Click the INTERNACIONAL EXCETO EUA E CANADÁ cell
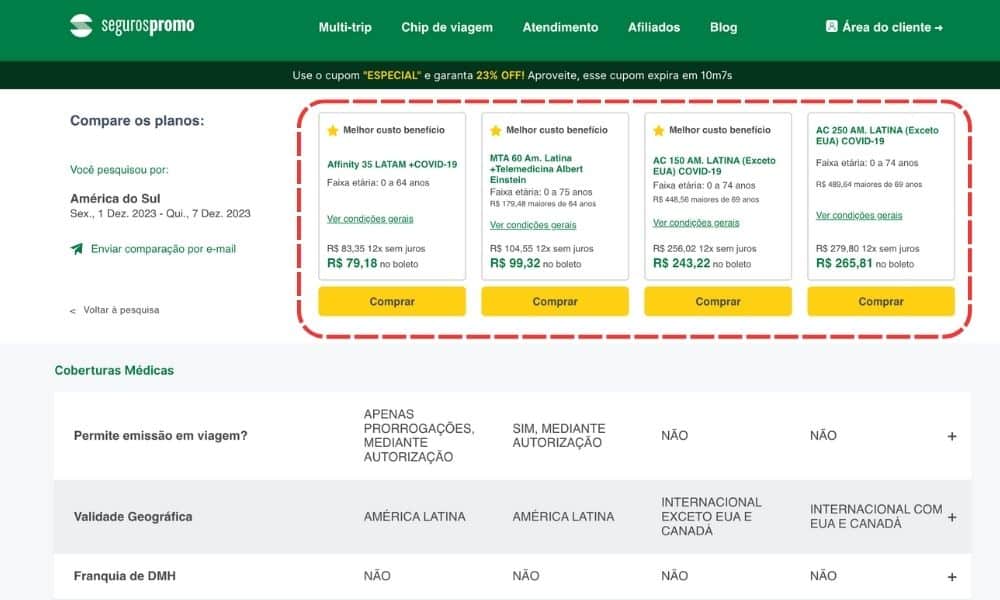 click(x=711, y=516)
